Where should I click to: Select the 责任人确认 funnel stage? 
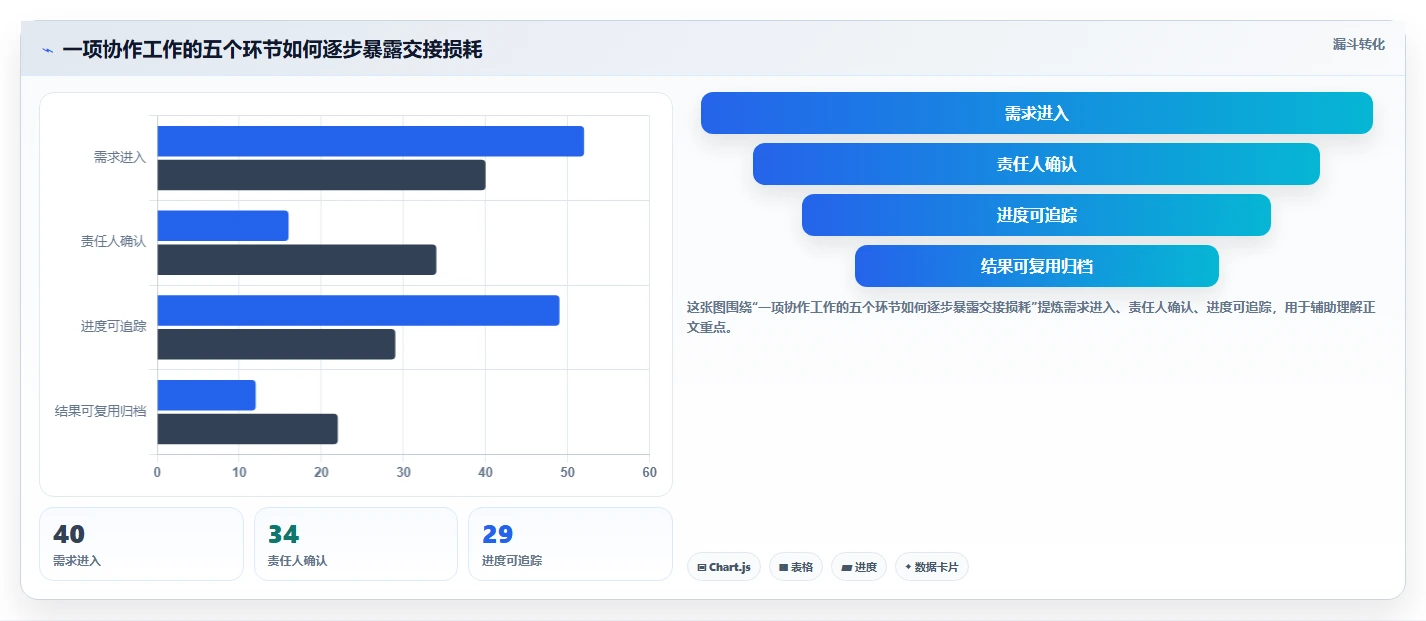click(1036, 164)
